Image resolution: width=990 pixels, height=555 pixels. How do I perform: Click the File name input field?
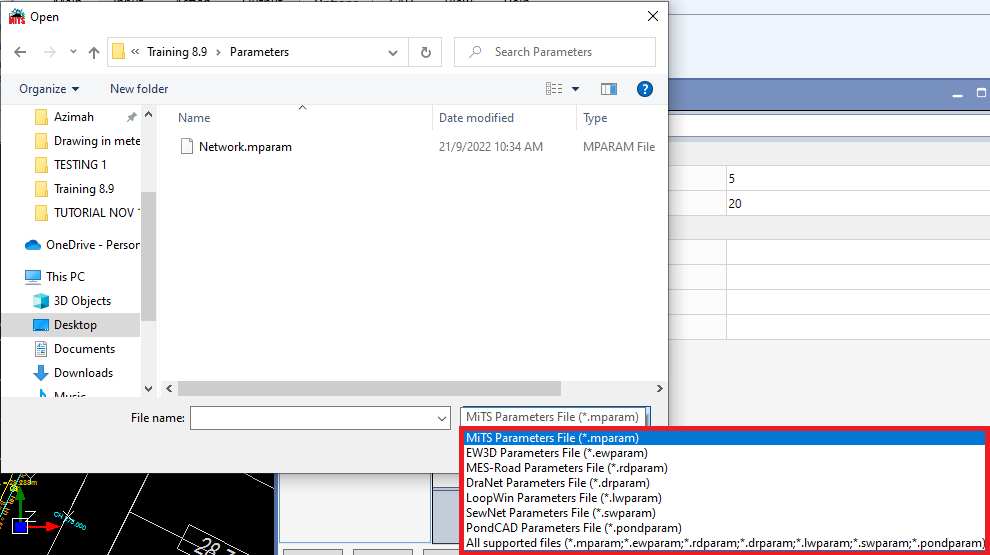tap(313, 418)
